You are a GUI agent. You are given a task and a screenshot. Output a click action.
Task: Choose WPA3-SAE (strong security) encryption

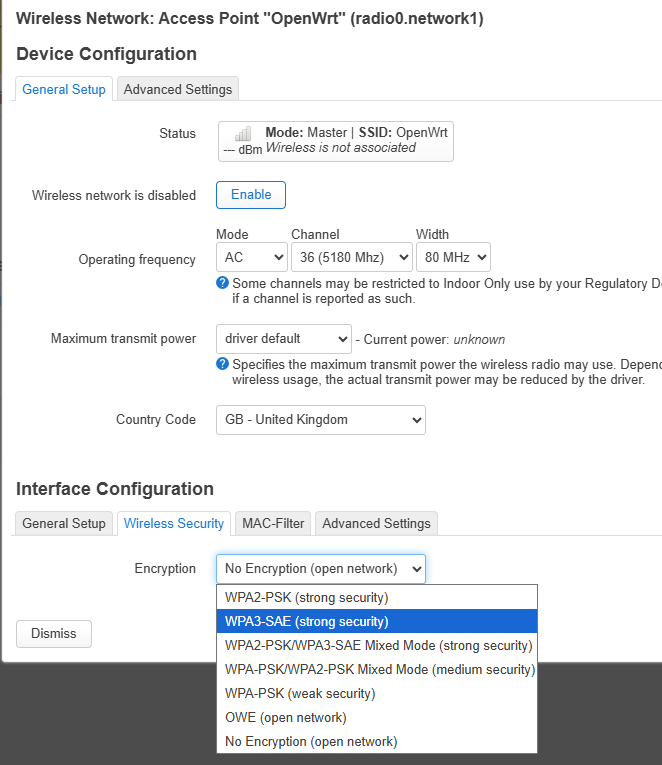tap(377, 621)
